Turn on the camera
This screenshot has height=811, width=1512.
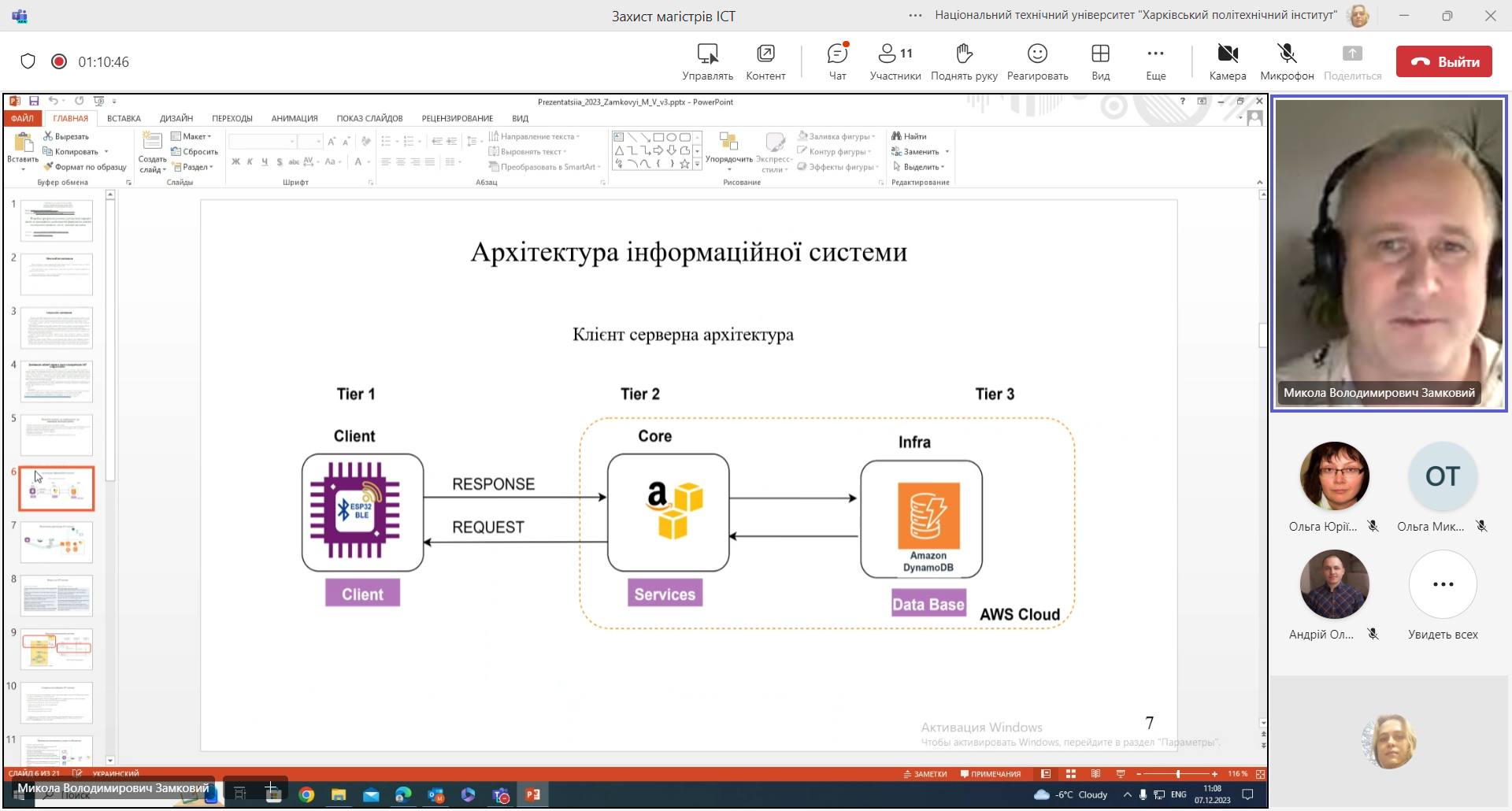tap(1227, 61)
